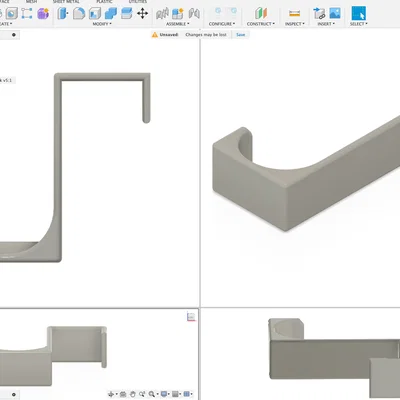Screen dimensions: 400x400
Task: Click the first greyed Configure icon
Action: (x=218, y=11)
